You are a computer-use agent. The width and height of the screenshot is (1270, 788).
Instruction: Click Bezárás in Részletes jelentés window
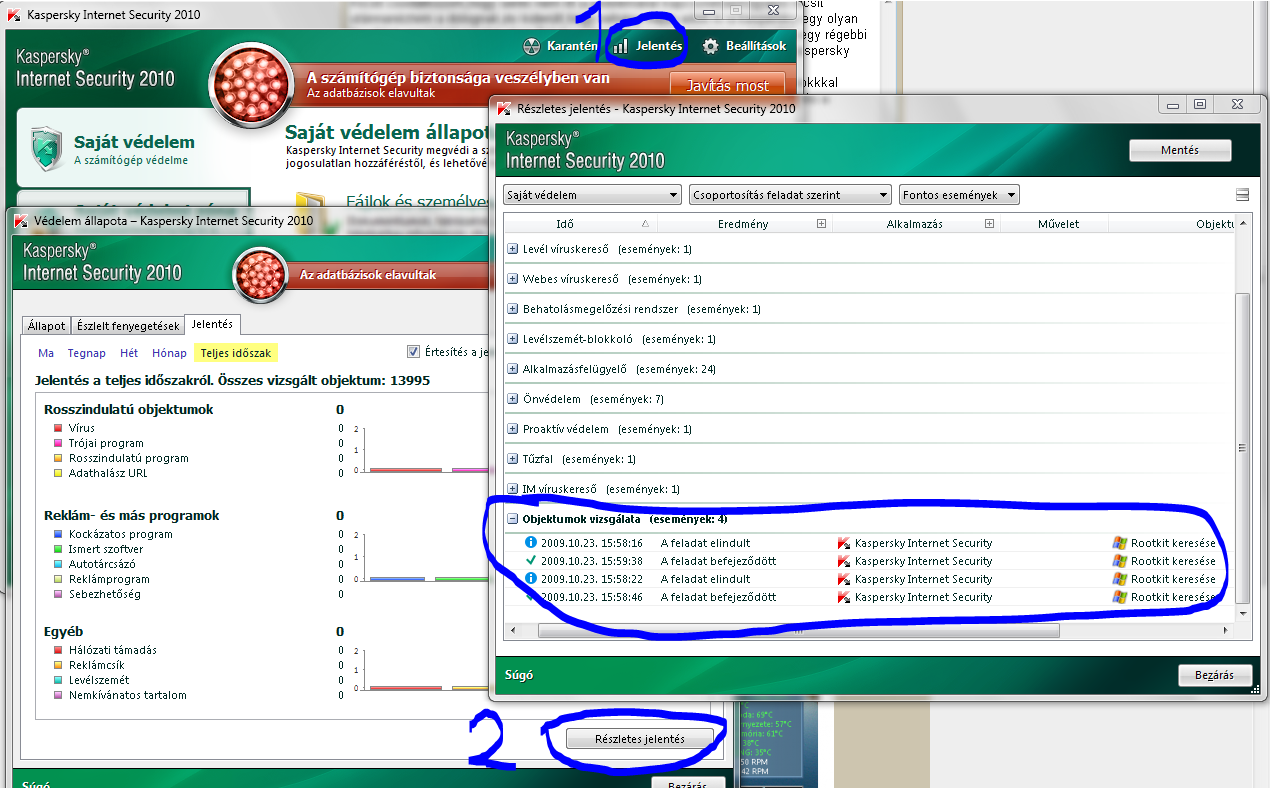[1216, 675]
